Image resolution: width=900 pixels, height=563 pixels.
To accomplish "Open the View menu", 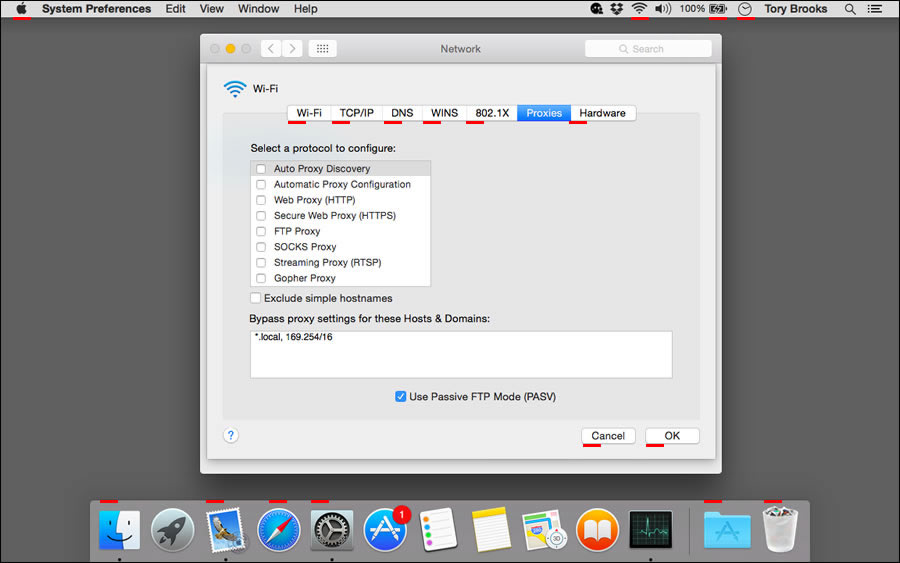I will click(211, 9).
